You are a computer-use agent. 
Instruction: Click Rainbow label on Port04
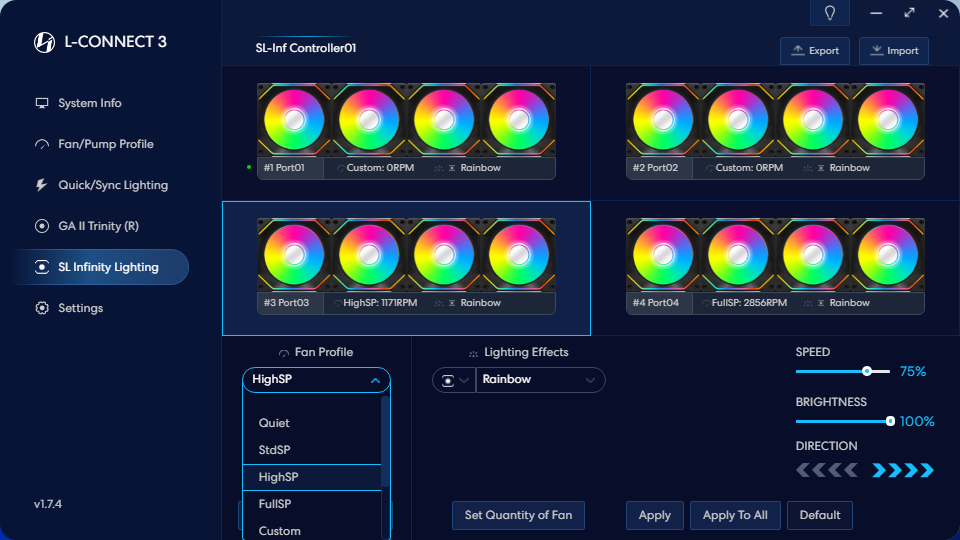coord(850,303)
